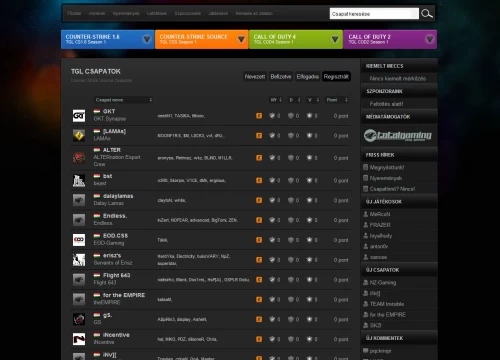Screen dimensions: 500x360
Task: Sort by the Csapat neve column selector
Action: click(123, 100)
